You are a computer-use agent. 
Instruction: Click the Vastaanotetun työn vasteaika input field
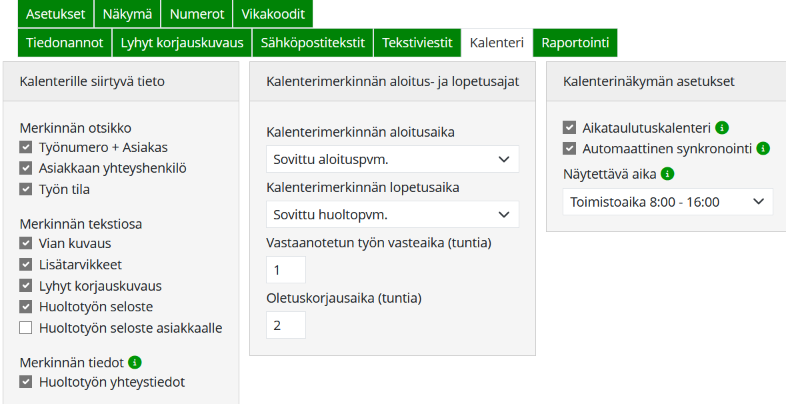click(286, 270)
